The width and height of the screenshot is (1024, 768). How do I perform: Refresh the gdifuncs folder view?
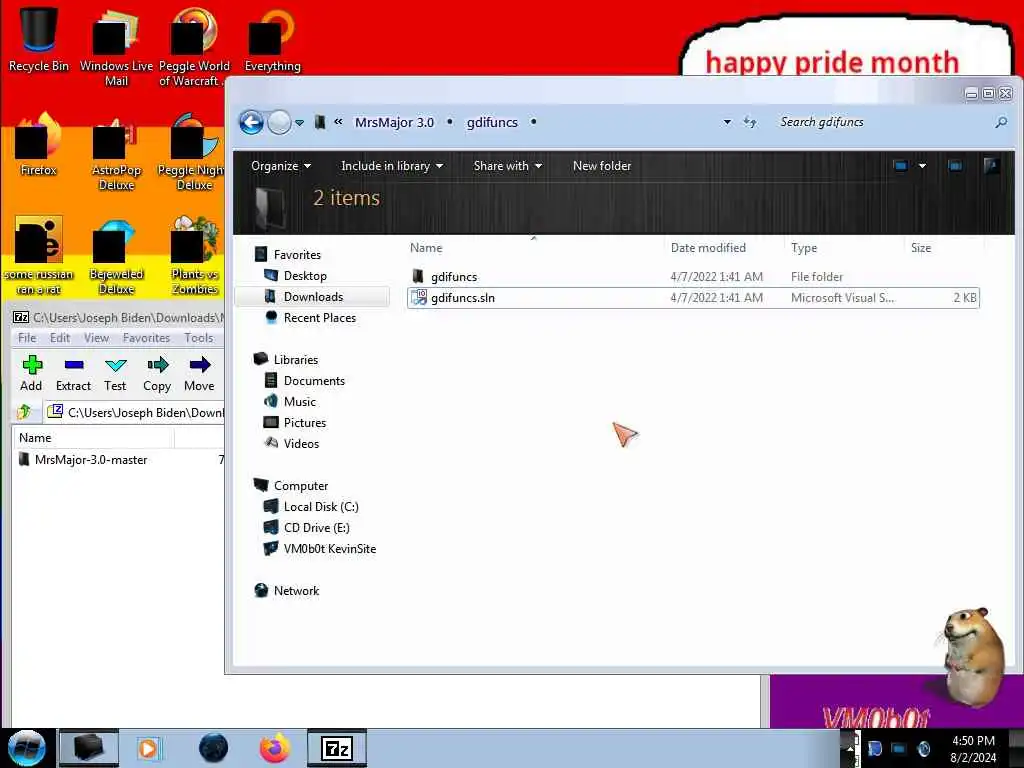coord(750,122)
